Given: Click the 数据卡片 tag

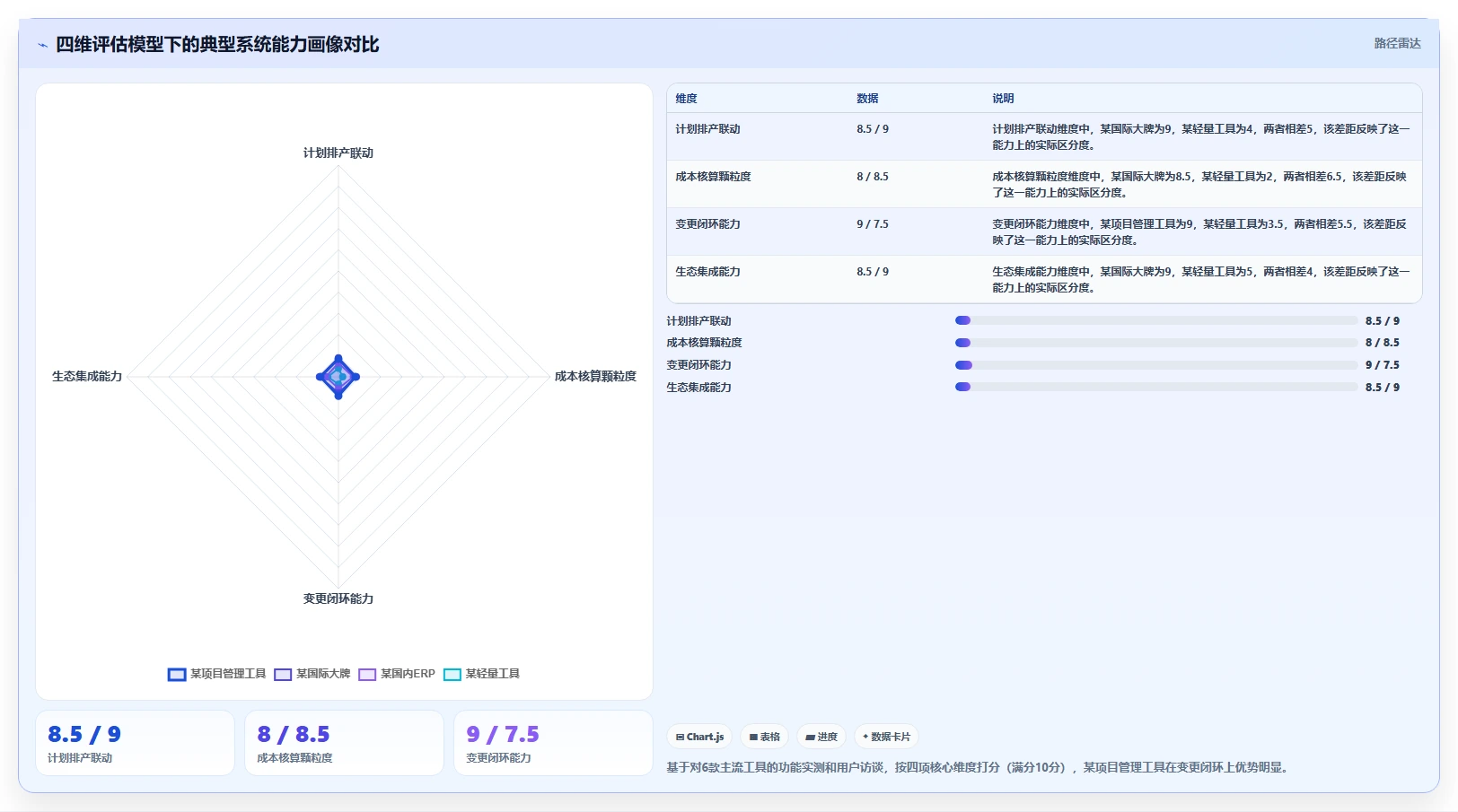Looking at the screenshot, I should tap(886, 737).
